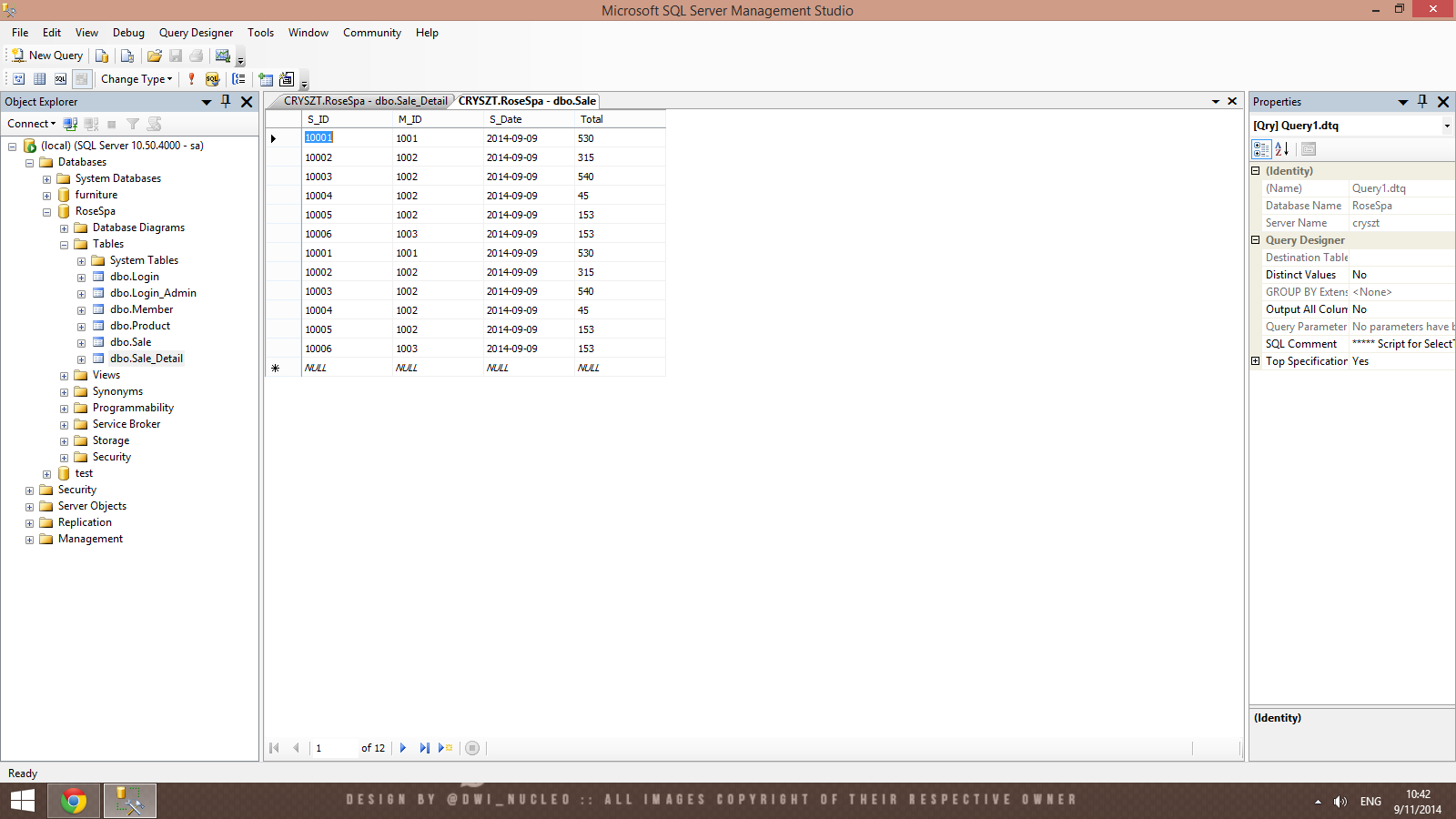Click the Open File folder icon

(155, 56)
